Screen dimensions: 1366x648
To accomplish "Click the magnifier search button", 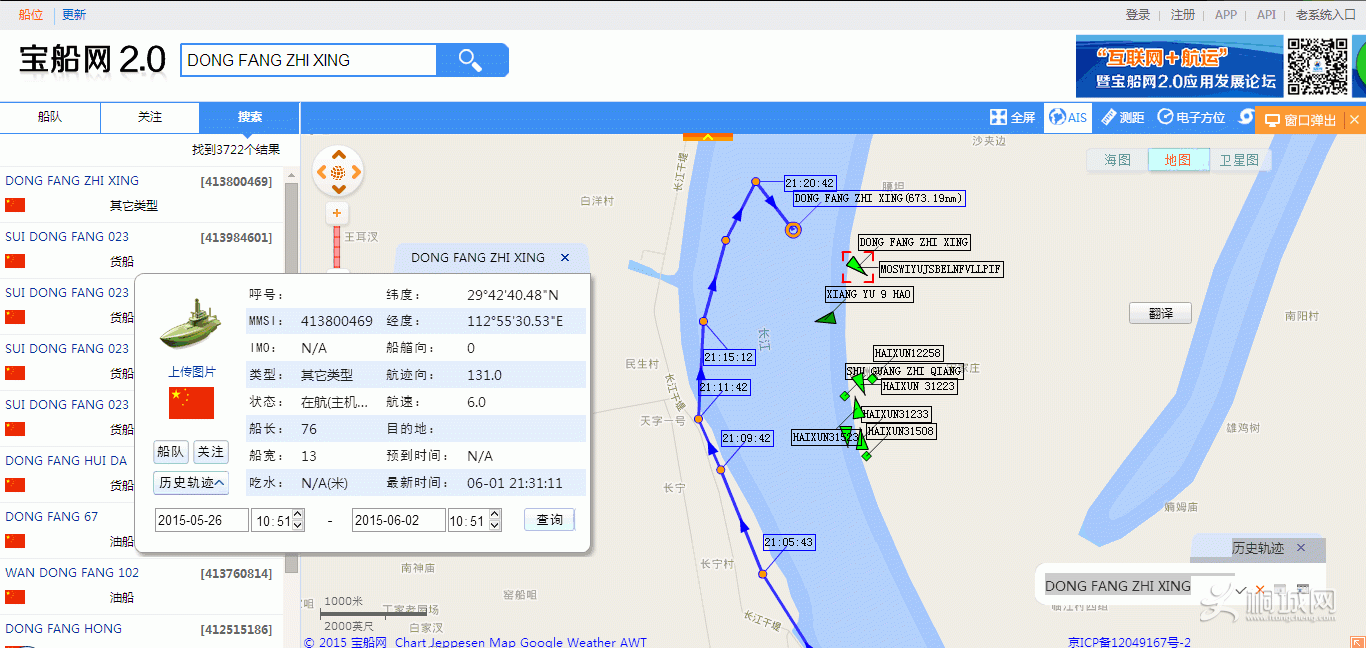I will tap(471, 60).
